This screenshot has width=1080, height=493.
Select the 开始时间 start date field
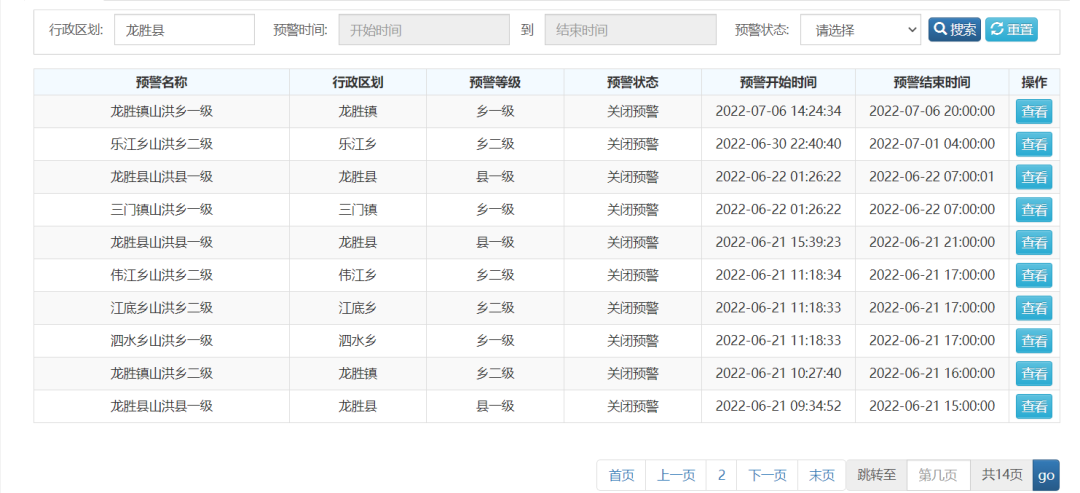[423, 30]
